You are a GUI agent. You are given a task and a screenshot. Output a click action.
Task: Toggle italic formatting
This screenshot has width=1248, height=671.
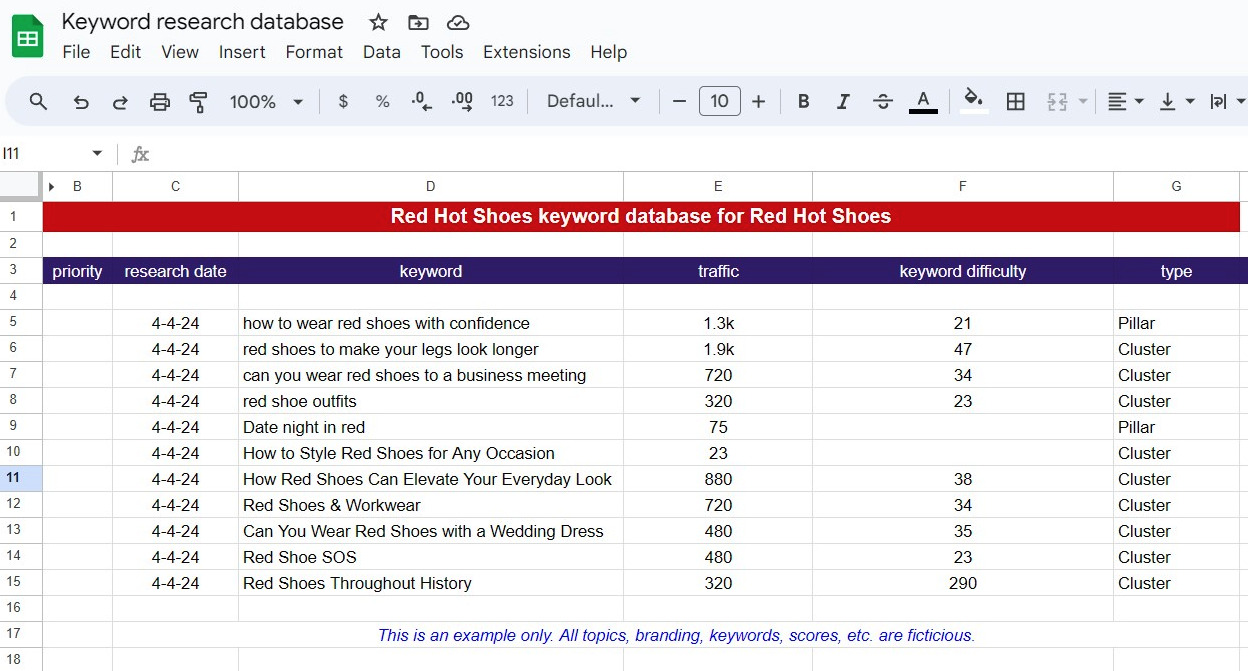842,102
